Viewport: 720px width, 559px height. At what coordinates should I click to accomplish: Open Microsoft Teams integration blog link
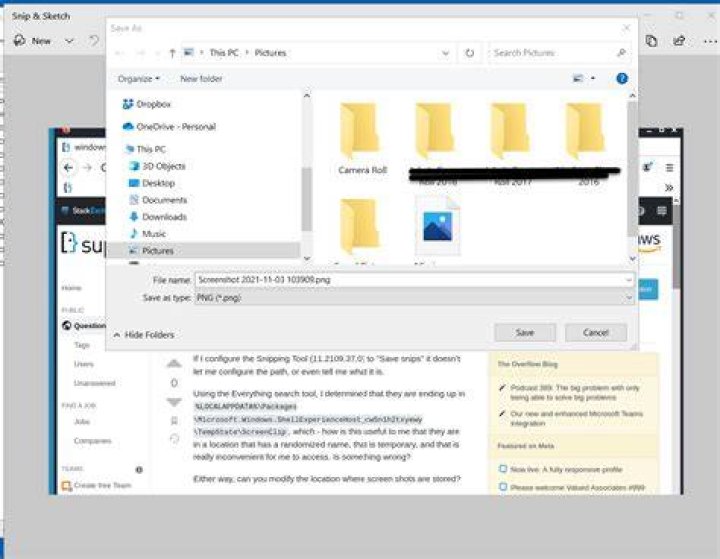pyautogui.click(x=576, y=418)
